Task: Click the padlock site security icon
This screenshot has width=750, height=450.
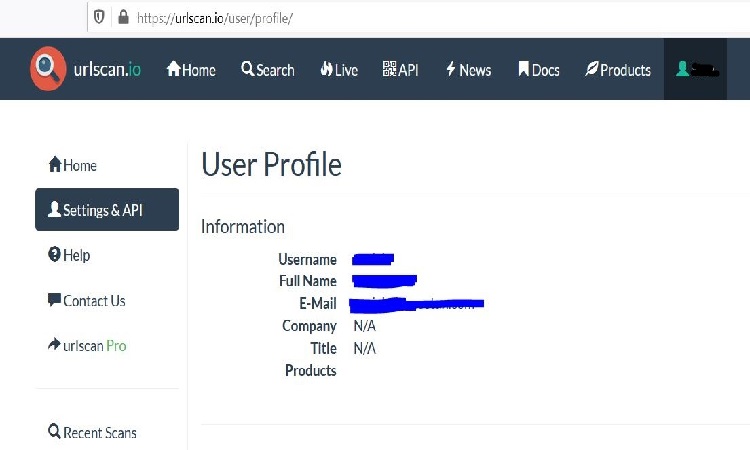Action: 123,17
